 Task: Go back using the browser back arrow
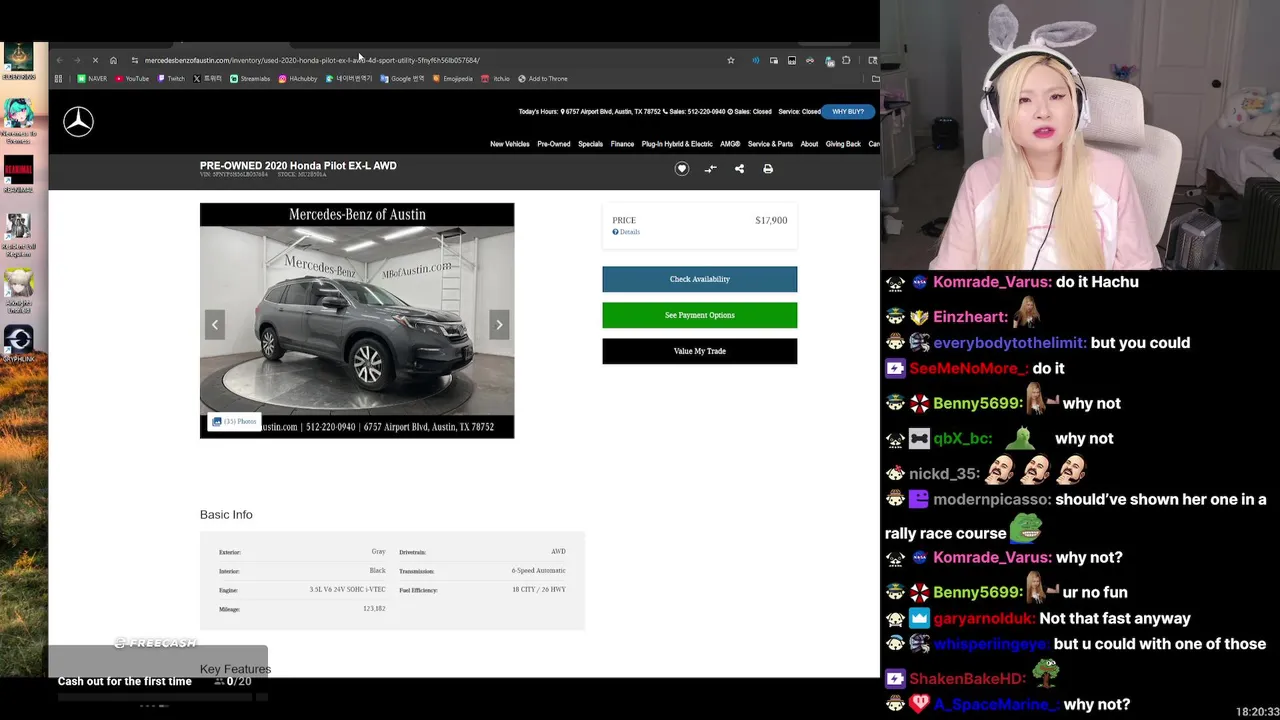coord(59,60)
